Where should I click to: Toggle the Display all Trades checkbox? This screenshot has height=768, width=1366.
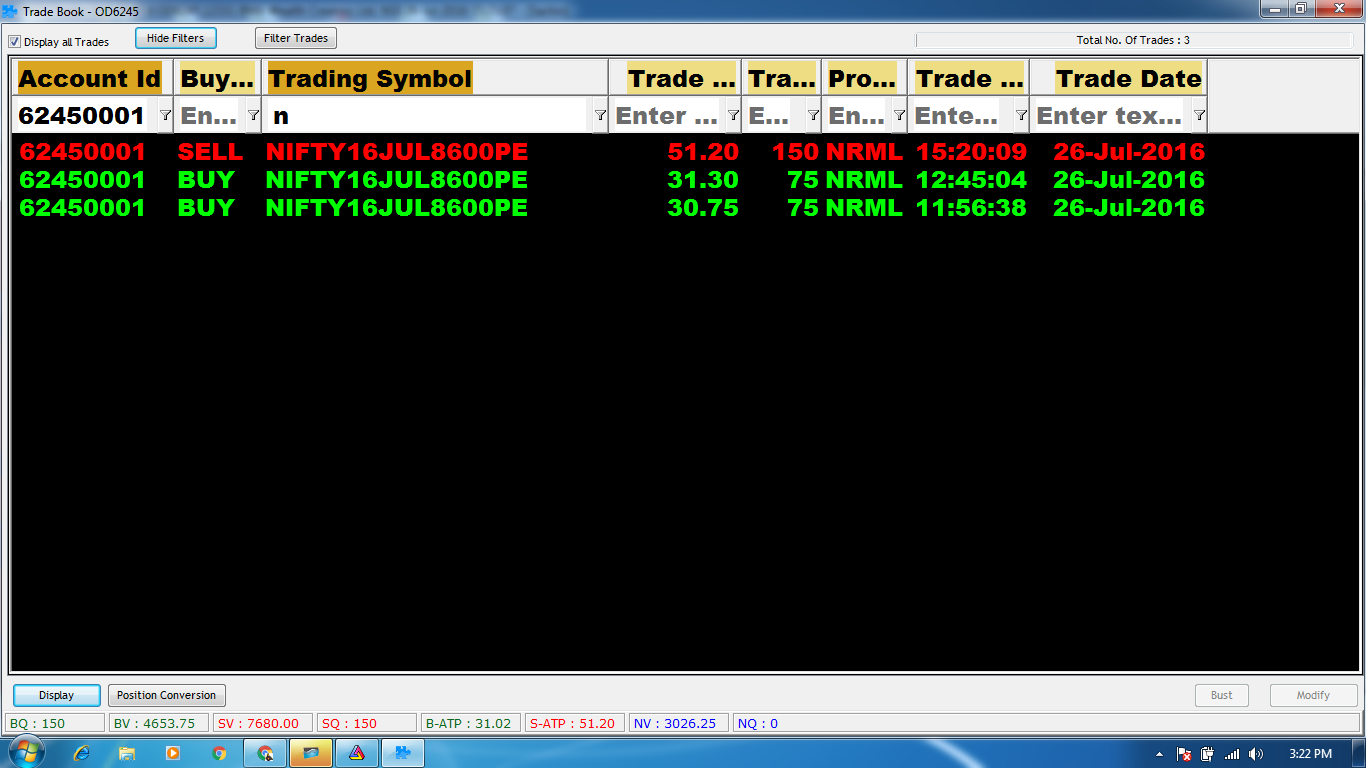click(15, 42)
